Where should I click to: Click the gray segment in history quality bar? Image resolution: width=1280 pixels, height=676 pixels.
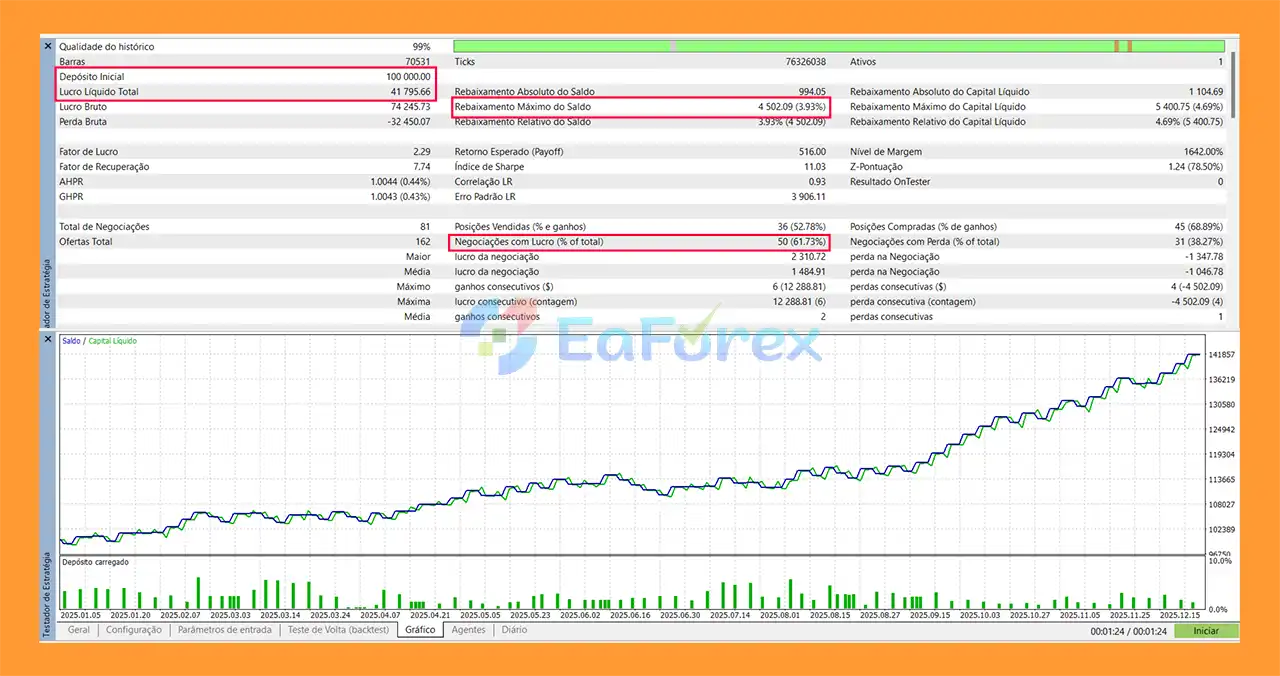(x=673, y=46)
